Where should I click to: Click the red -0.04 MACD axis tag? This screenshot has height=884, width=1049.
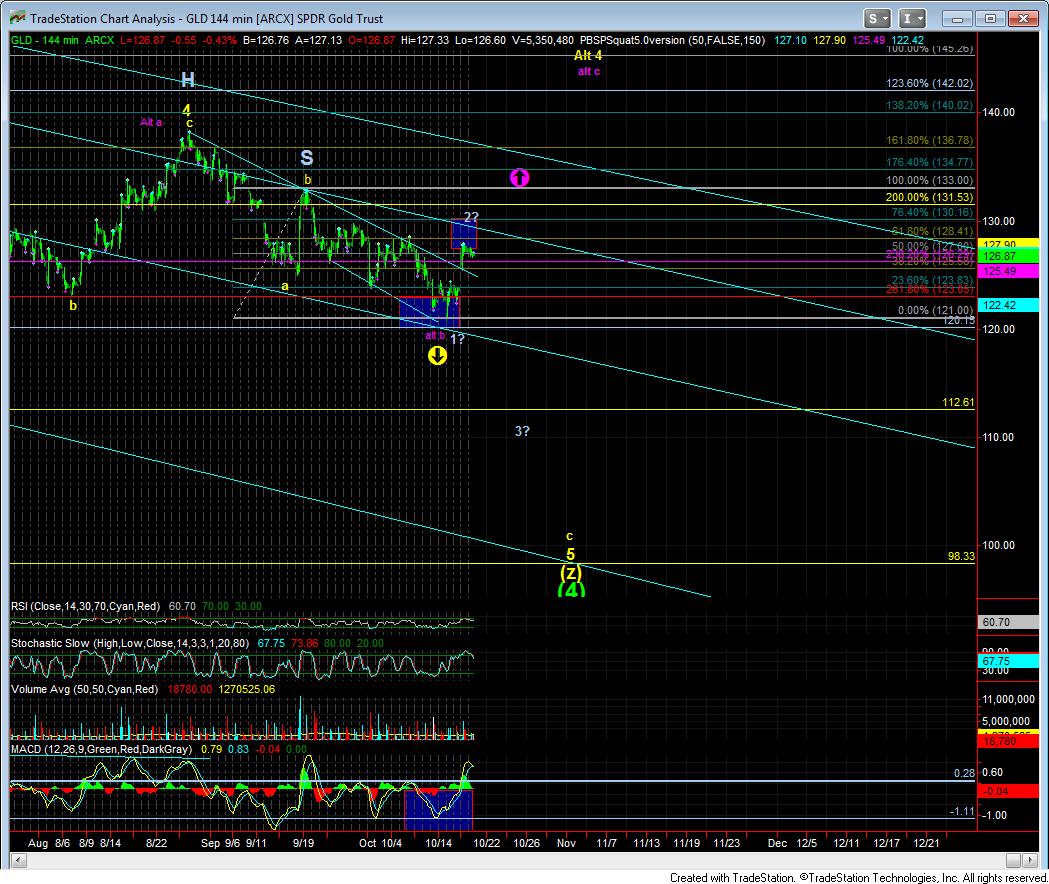pyautogui.click(x=1008, y=791)
